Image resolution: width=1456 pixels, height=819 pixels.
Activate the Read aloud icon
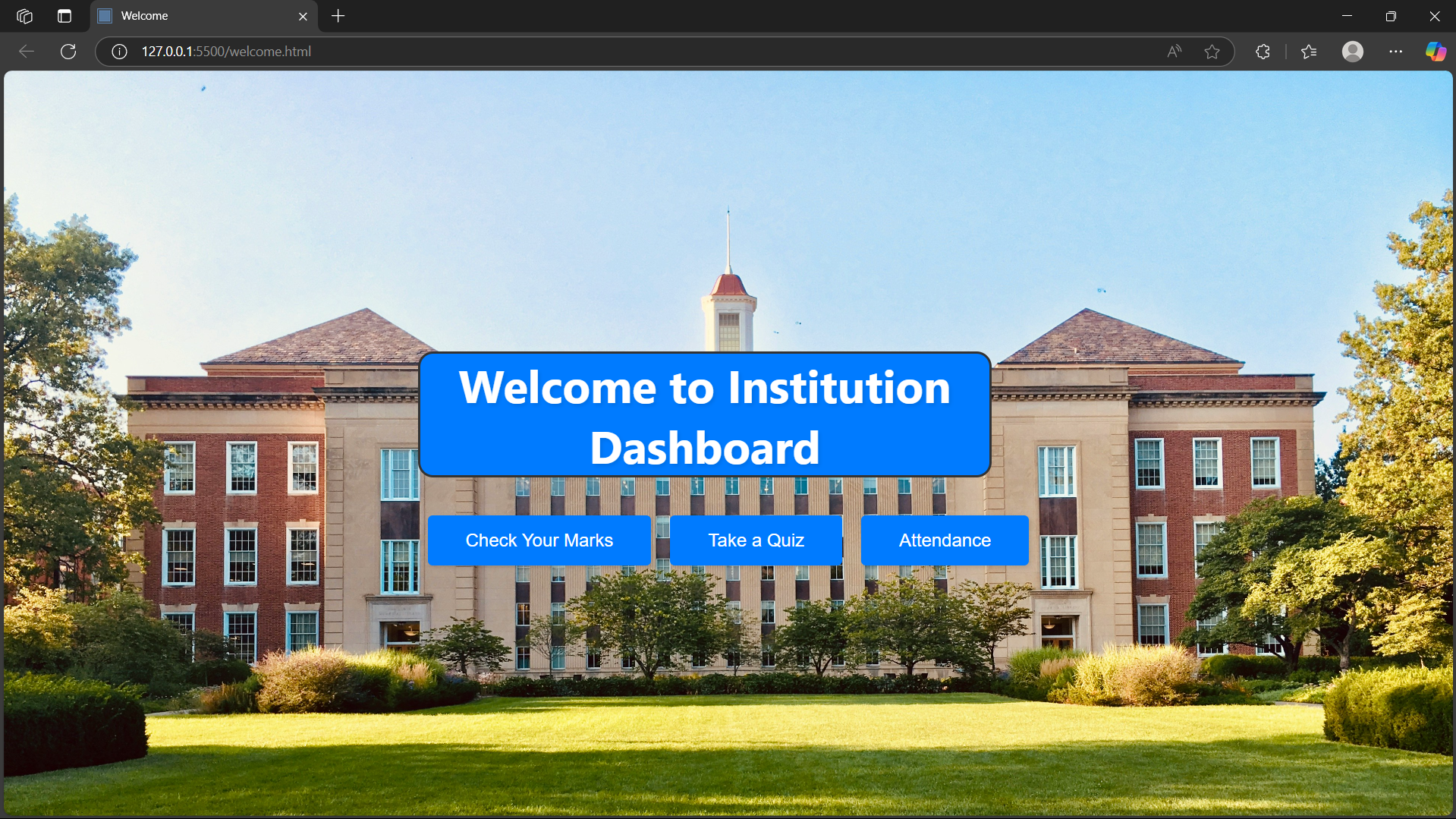tap(1174, 52)
